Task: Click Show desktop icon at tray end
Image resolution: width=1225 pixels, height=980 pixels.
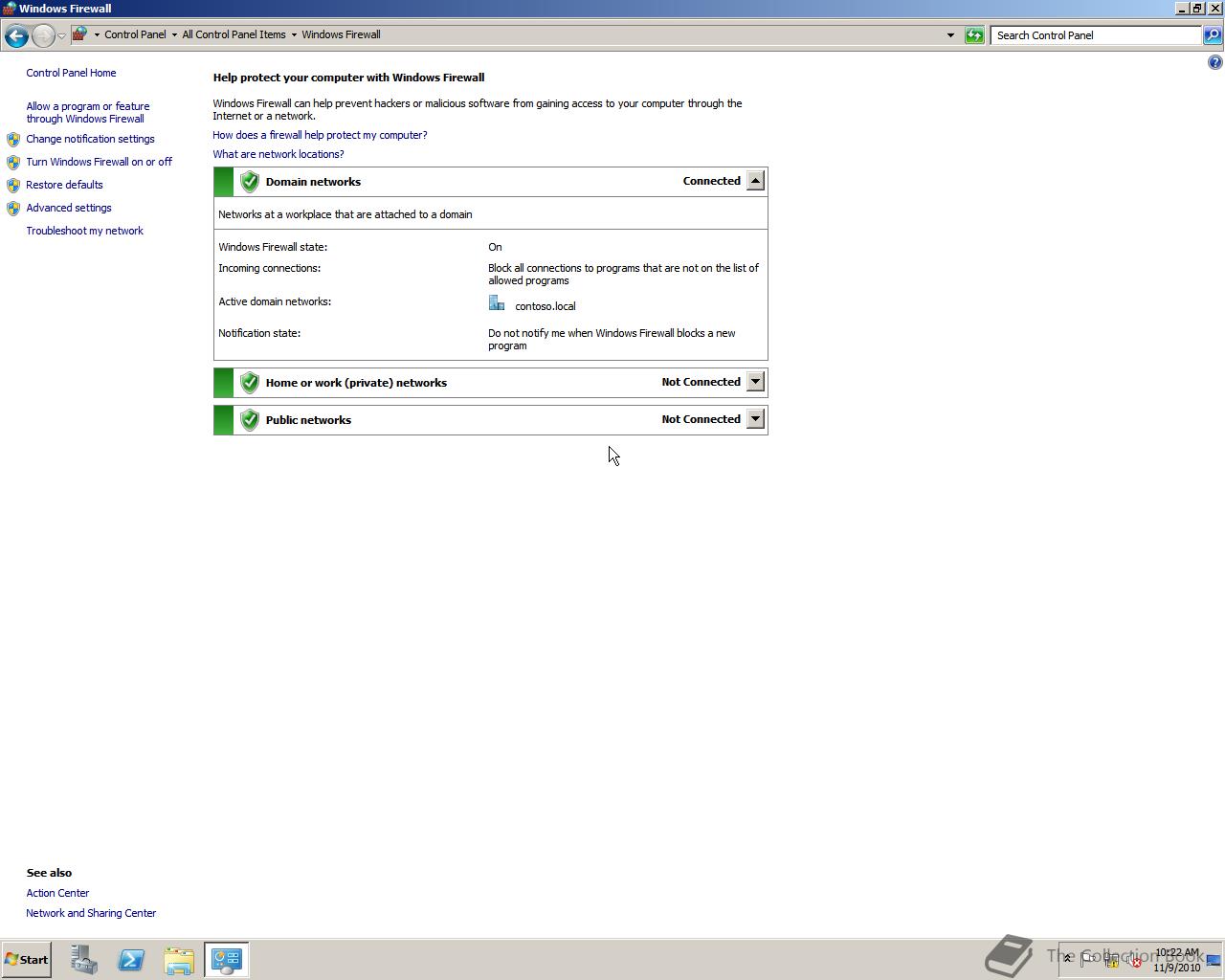Action: (1214, 960)
